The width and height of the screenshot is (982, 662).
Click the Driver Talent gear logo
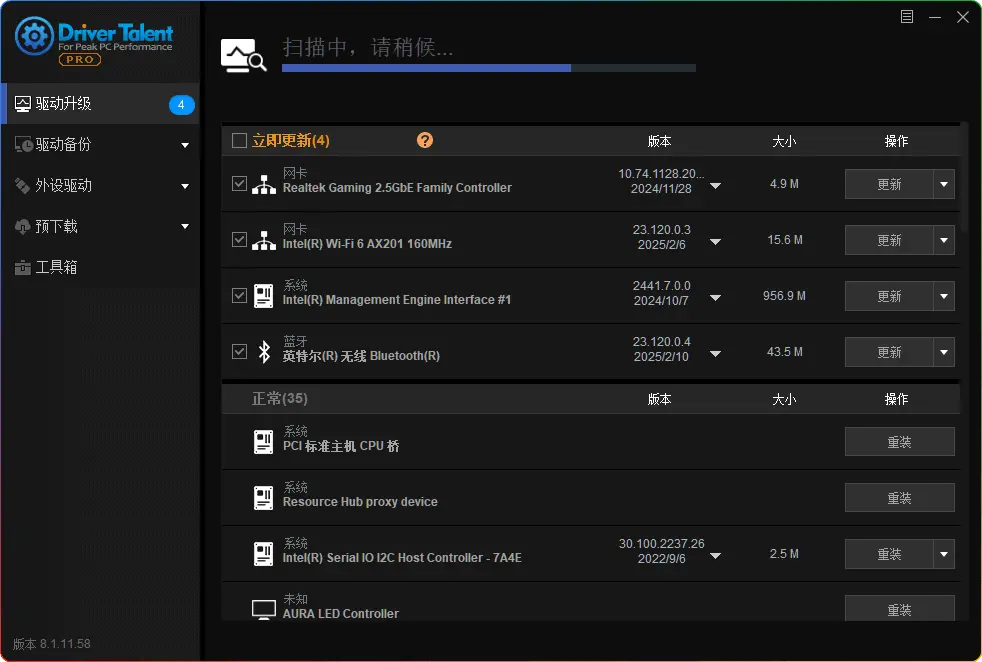[x=34, y=36]
